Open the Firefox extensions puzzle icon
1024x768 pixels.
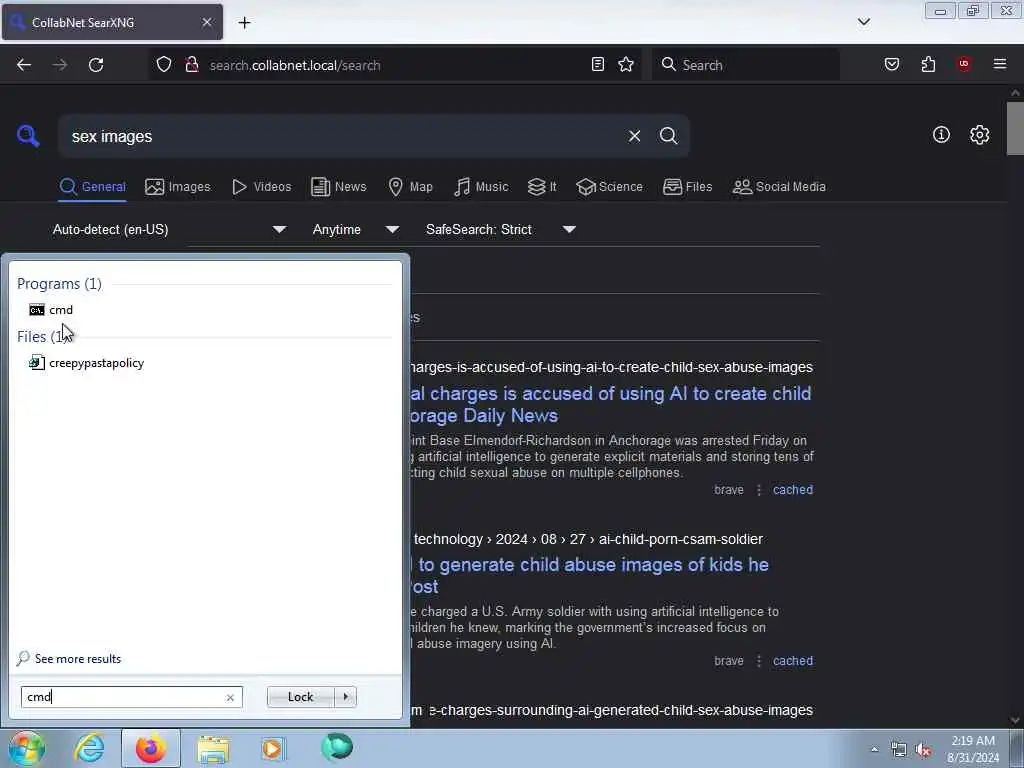[x=928, y=64]
